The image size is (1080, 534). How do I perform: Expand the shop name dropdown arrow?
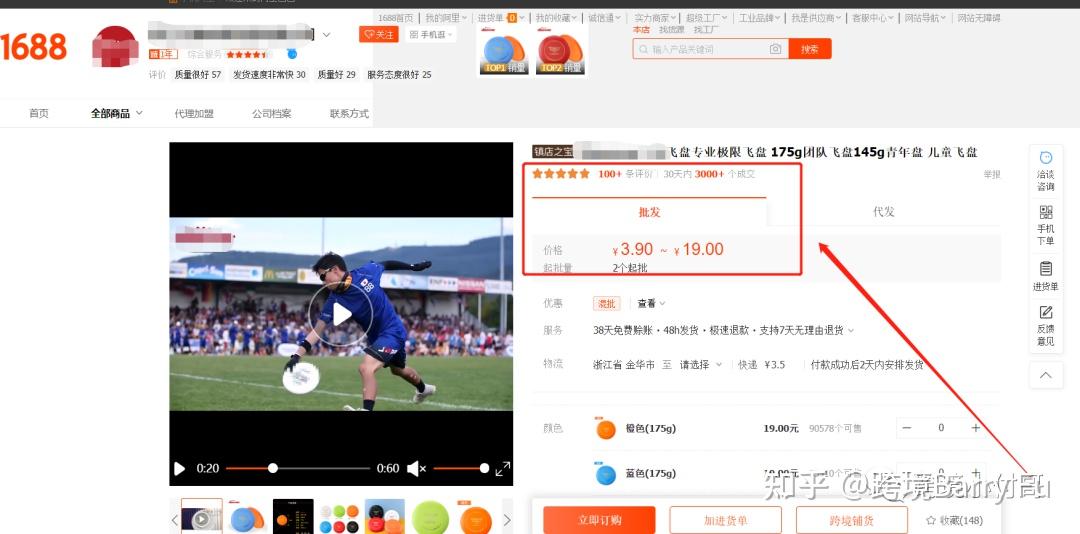[x=326, y=34]
